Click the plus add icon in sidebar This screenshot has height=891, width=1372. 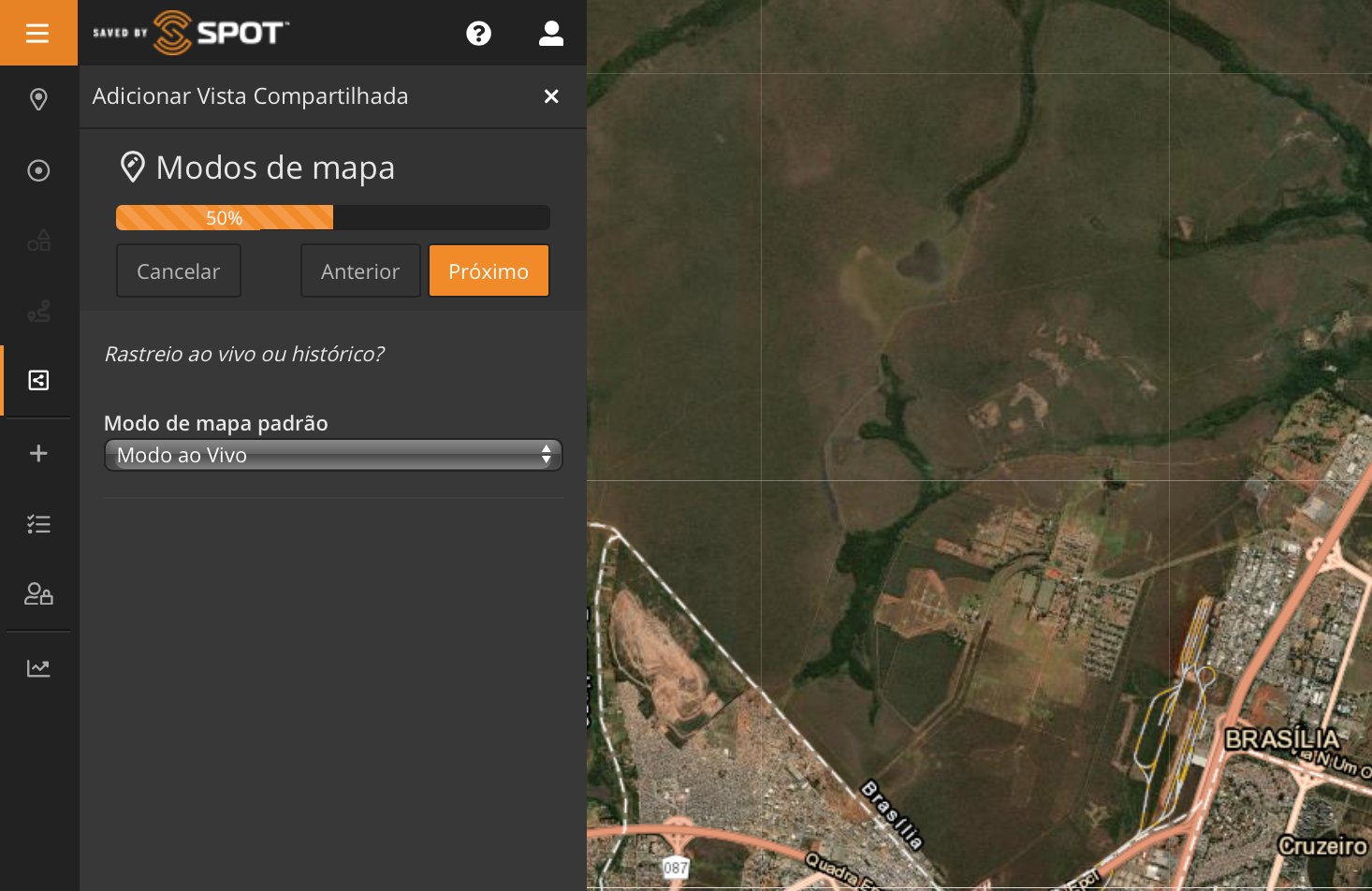38,453
